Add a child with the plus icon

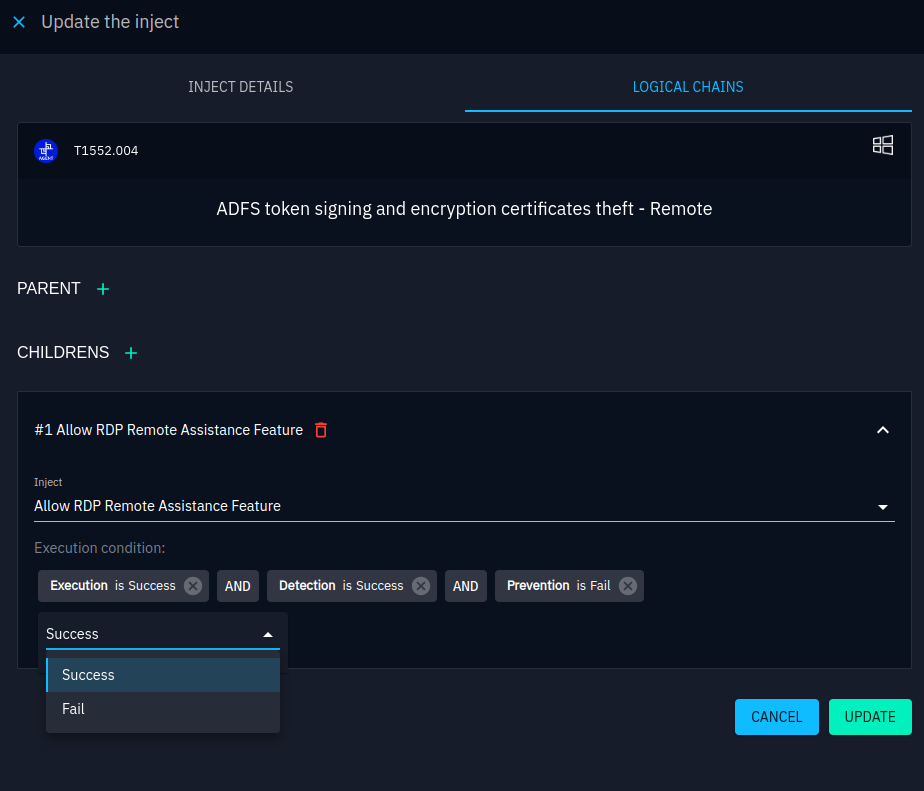coord(131,353)
